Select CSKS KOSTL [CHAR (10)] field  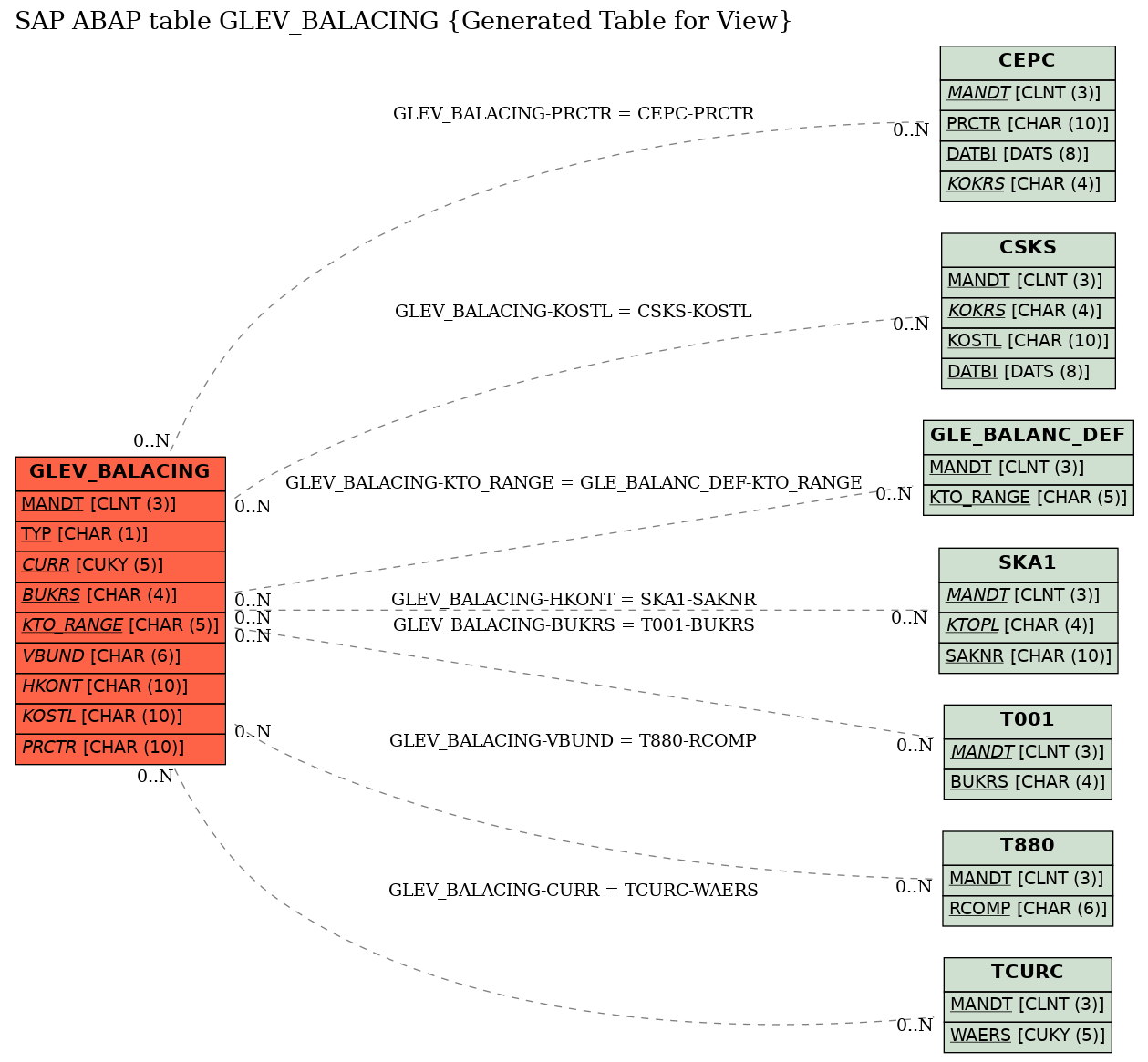pyautogui.click(x=1029, y=342)
